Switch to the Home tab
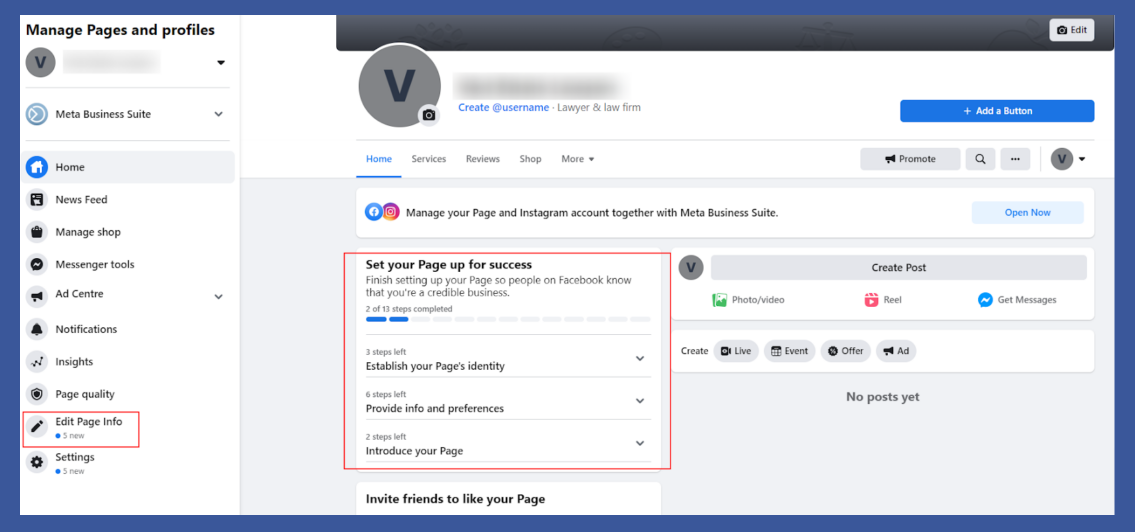Viewport: 1135px width, 532px height. pos(379,159)
